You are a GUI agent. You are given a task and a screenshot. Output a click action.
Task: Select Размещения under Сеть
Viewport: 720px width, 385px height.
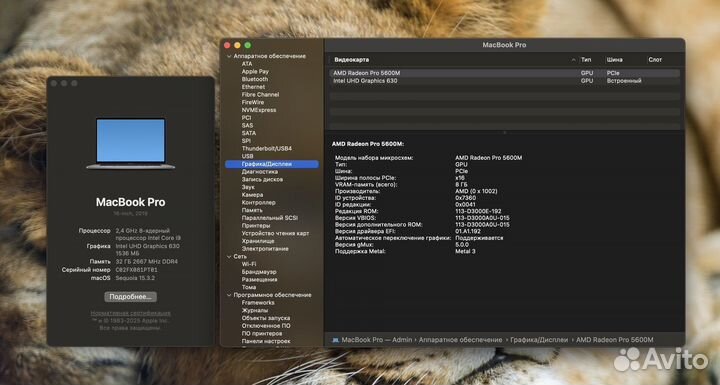(259, 280)
